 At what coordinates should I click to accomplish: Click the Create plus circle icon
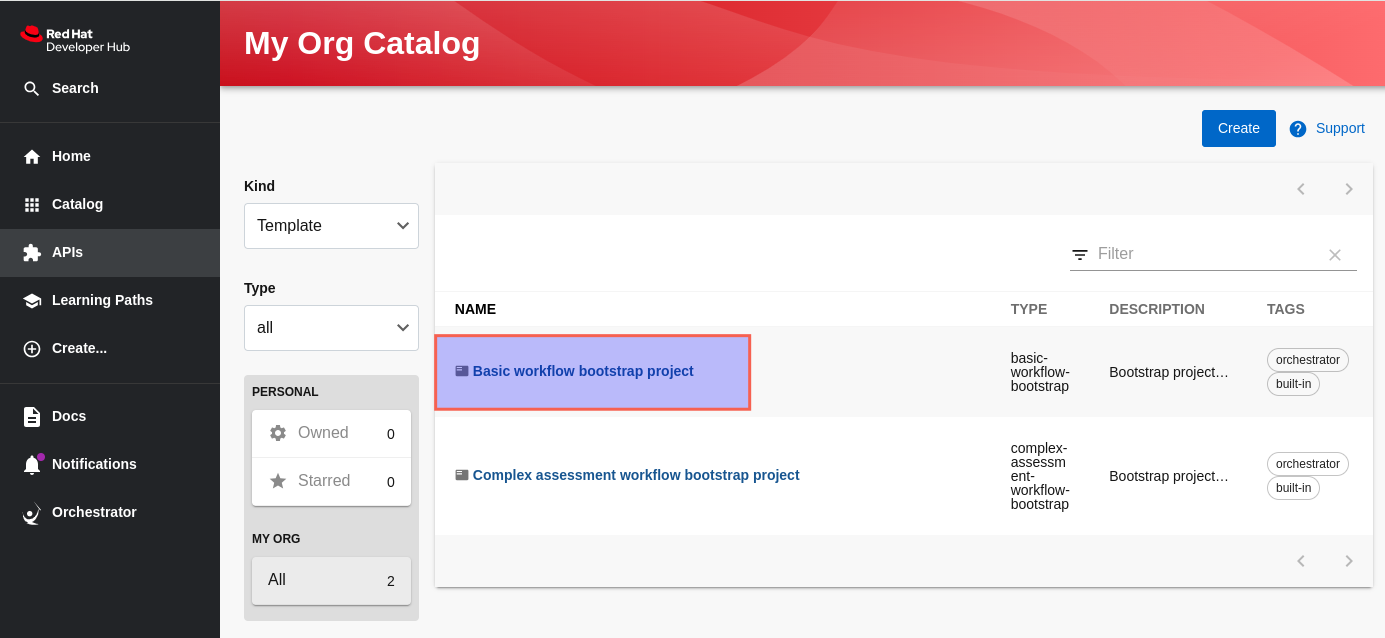[32, 349]
